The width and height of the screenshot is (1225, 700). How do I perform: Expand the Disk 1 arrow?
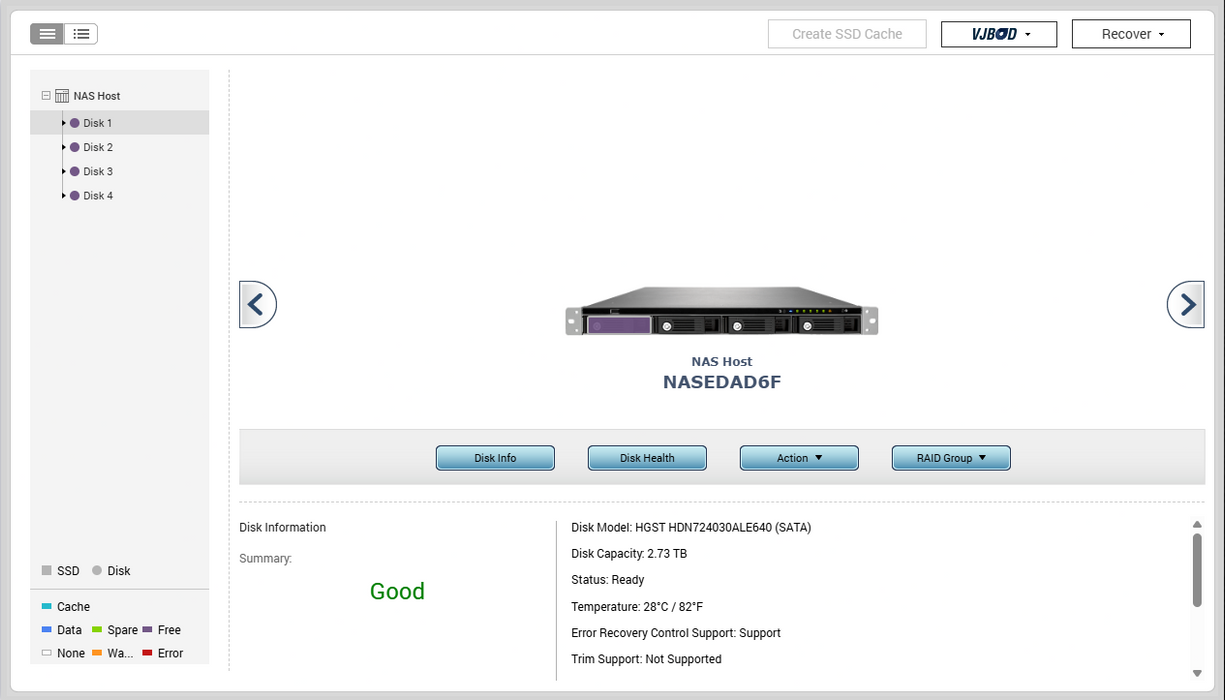(x=64, y=123)
